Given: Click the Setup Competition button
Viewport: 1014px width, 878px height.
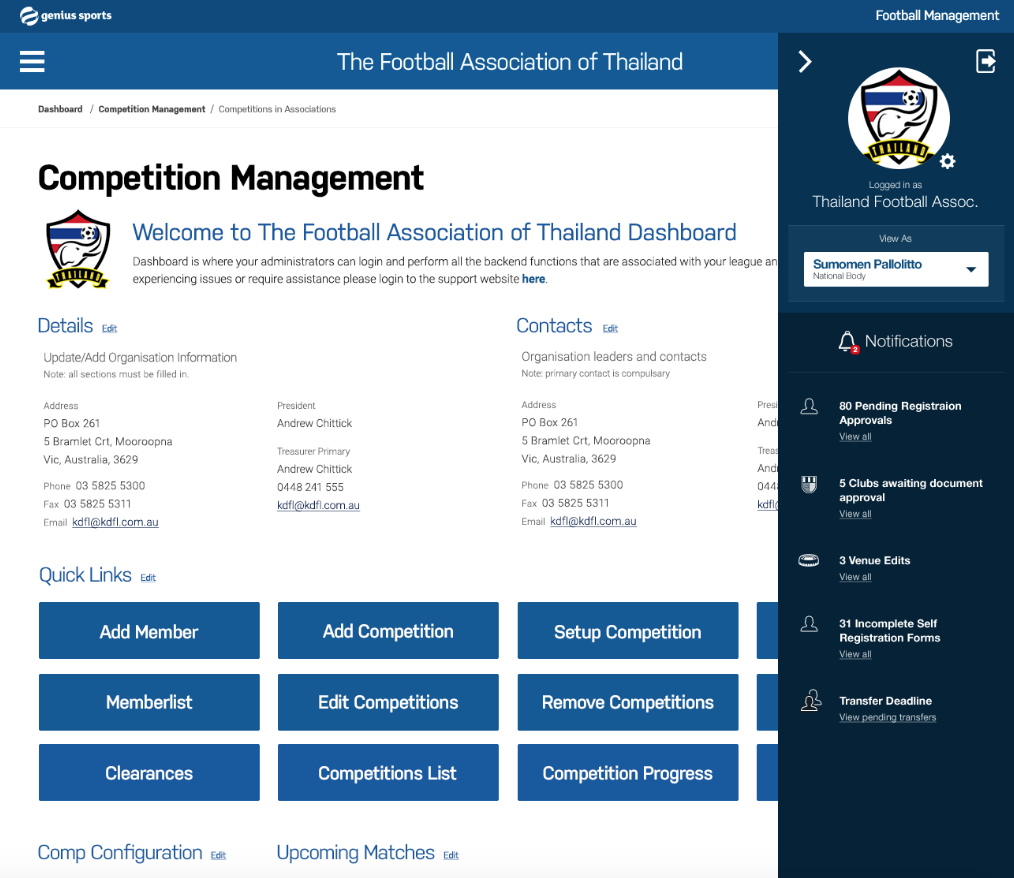Looking at the screenshot, I should [x=628, y=630].
